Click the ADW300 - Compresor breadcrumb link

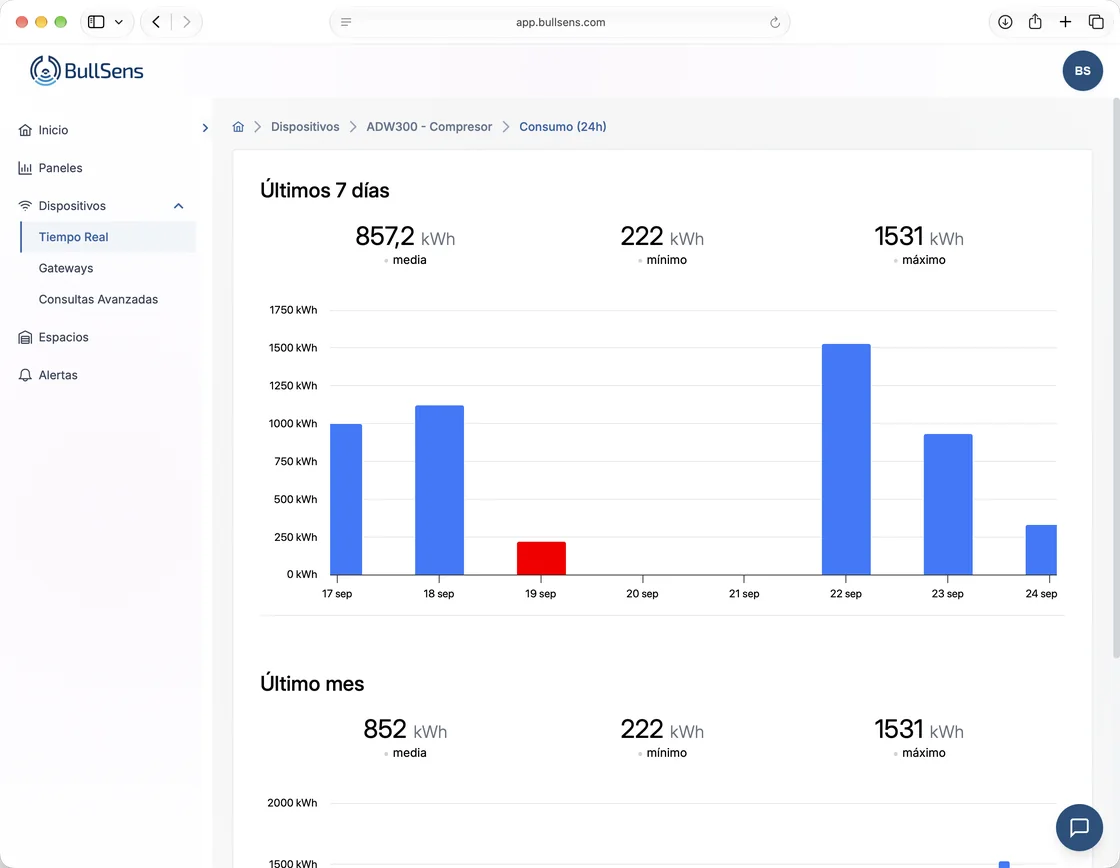coord(429,126)
